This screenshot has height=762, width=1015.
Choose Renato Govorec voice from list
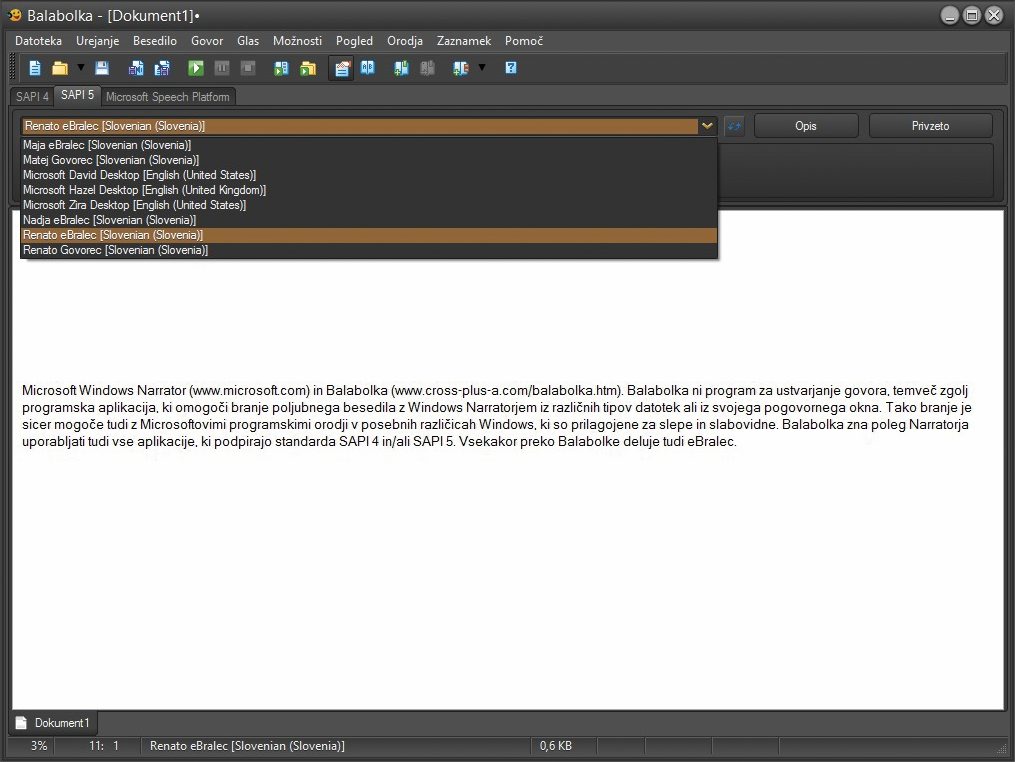click(369, 249)
